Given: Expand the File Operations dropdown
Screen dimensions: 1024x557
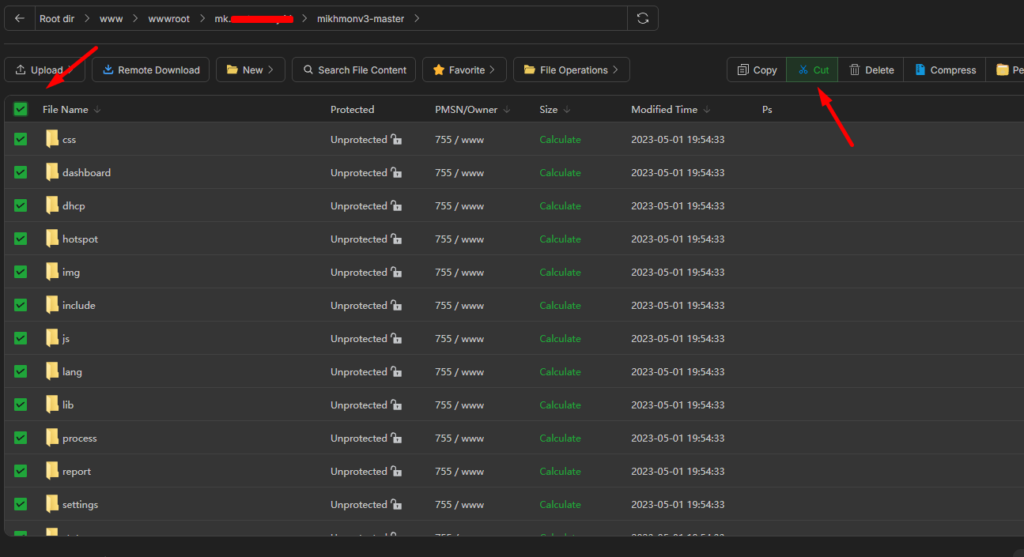Looking at the screenshot, I should click(571, 70).
